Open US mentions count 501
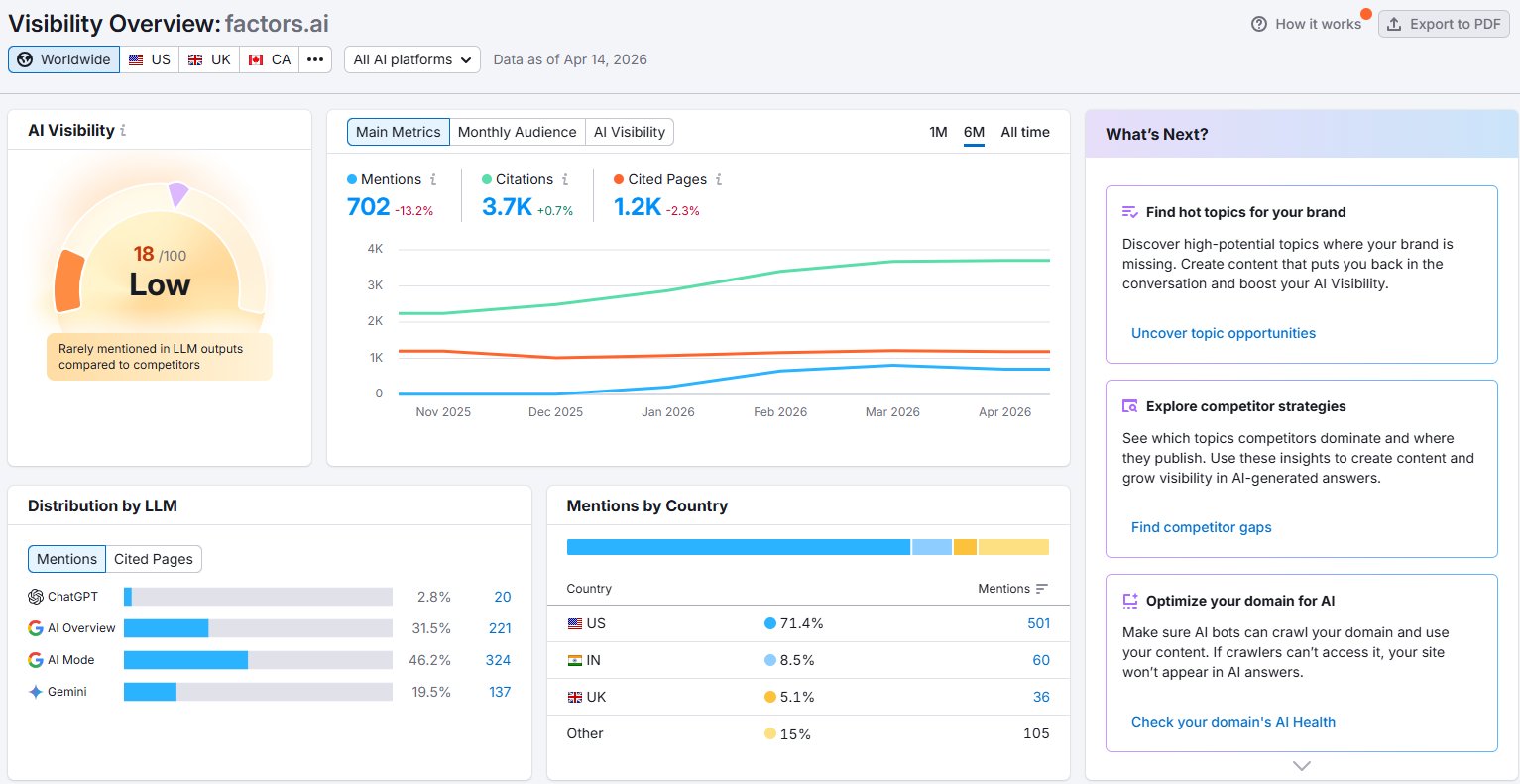The height and width of the screenshot is (784, 1520). 1038,623
